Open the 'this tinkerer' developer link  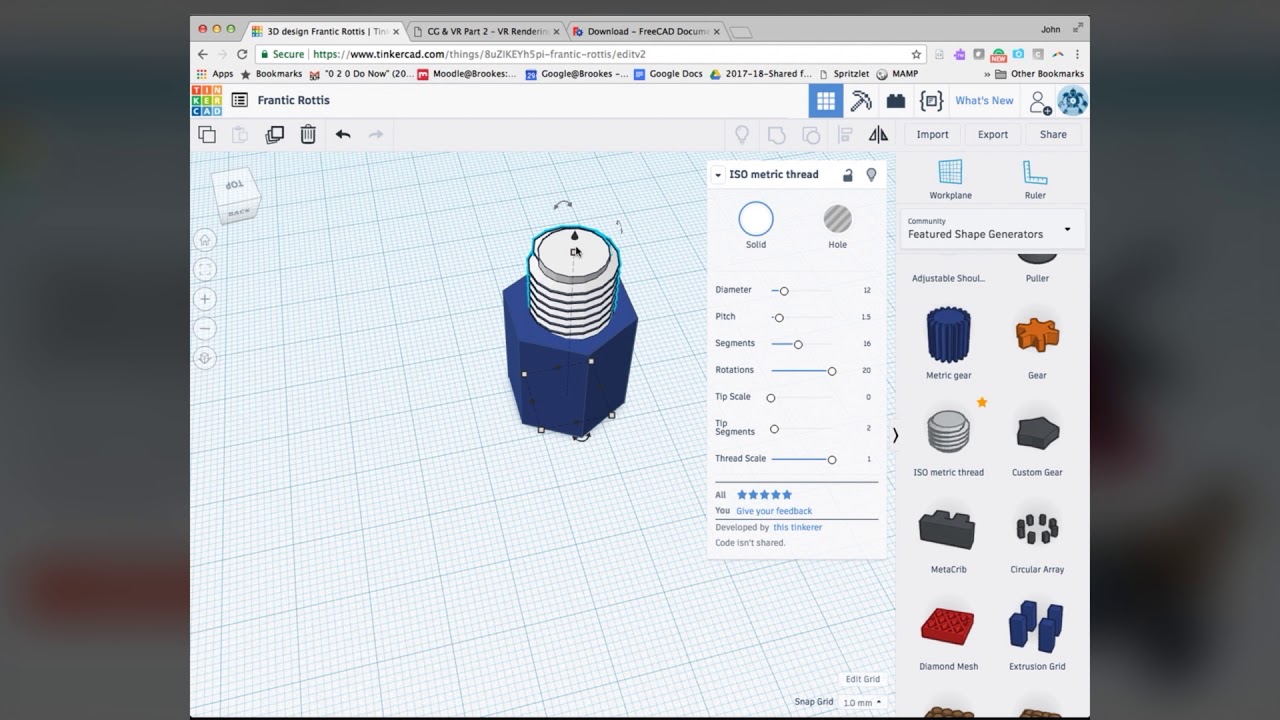(797, 527)
